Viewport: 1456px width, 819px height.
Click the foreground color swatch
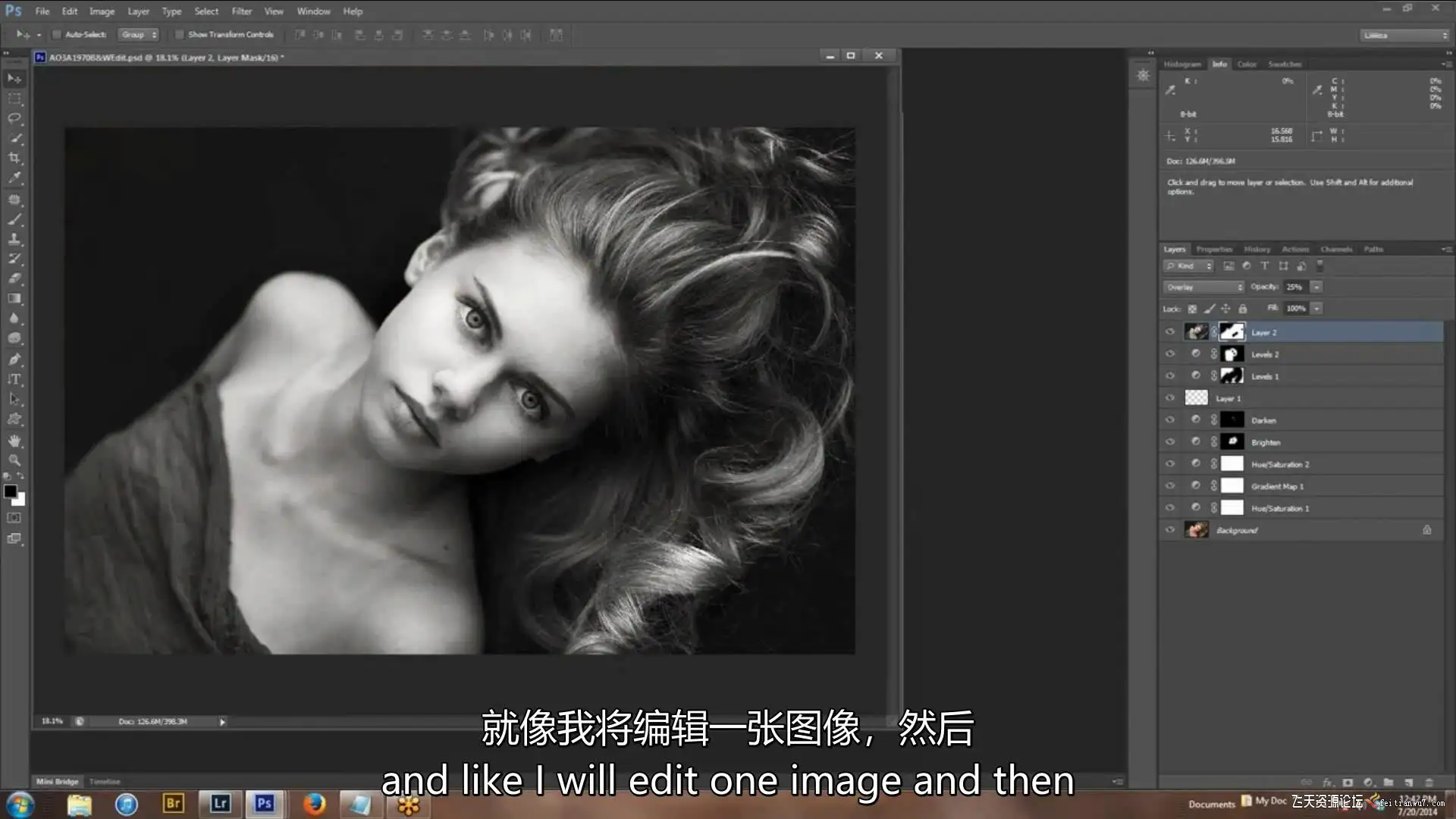[11, 491]
